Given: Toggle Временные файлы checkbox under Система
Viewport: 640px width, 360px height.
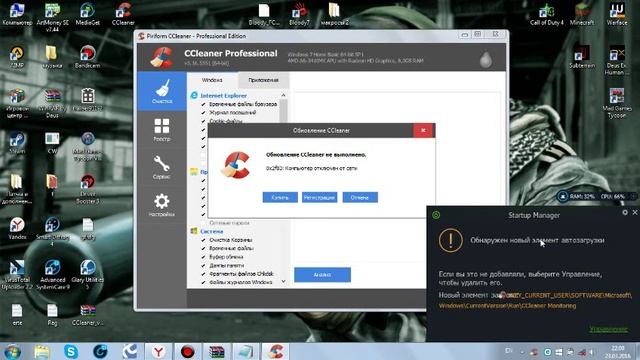Looking at the screenshot, I should [x=203, y=248].
